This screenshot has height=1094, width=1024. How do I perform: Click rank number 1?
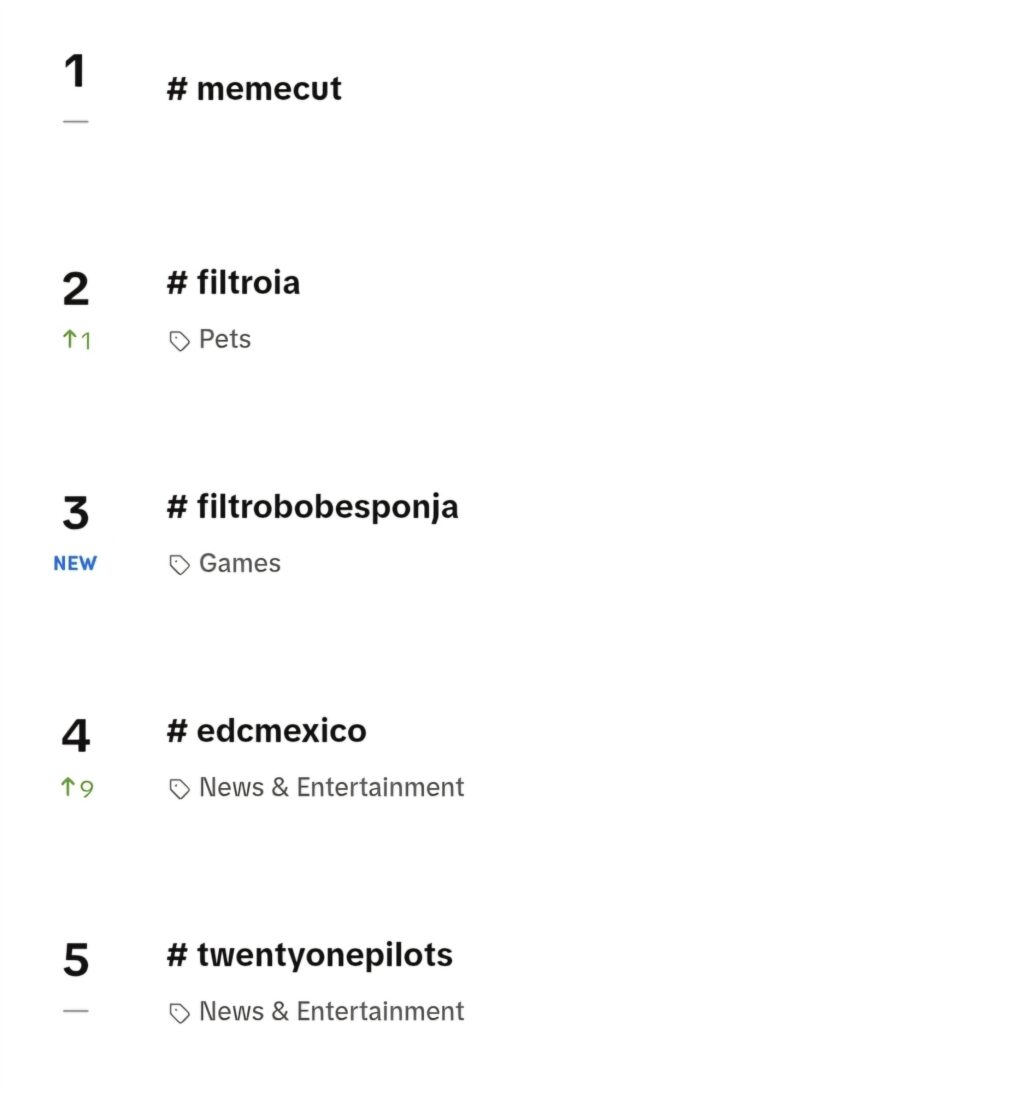75,70
